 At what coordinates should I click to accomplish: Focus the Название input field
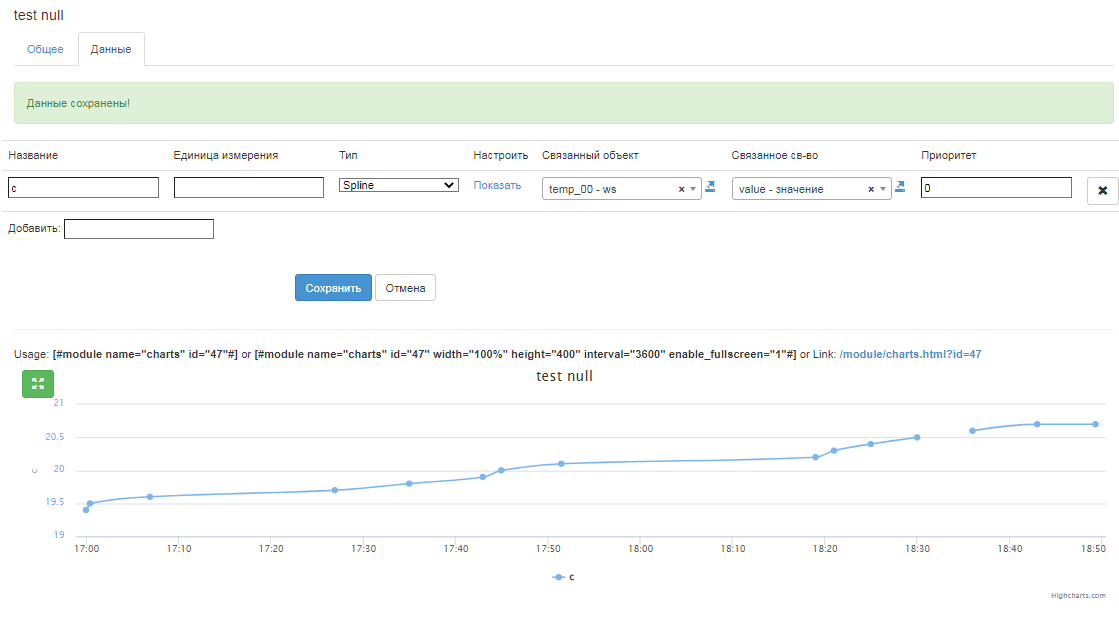click(x=83, y=187)
